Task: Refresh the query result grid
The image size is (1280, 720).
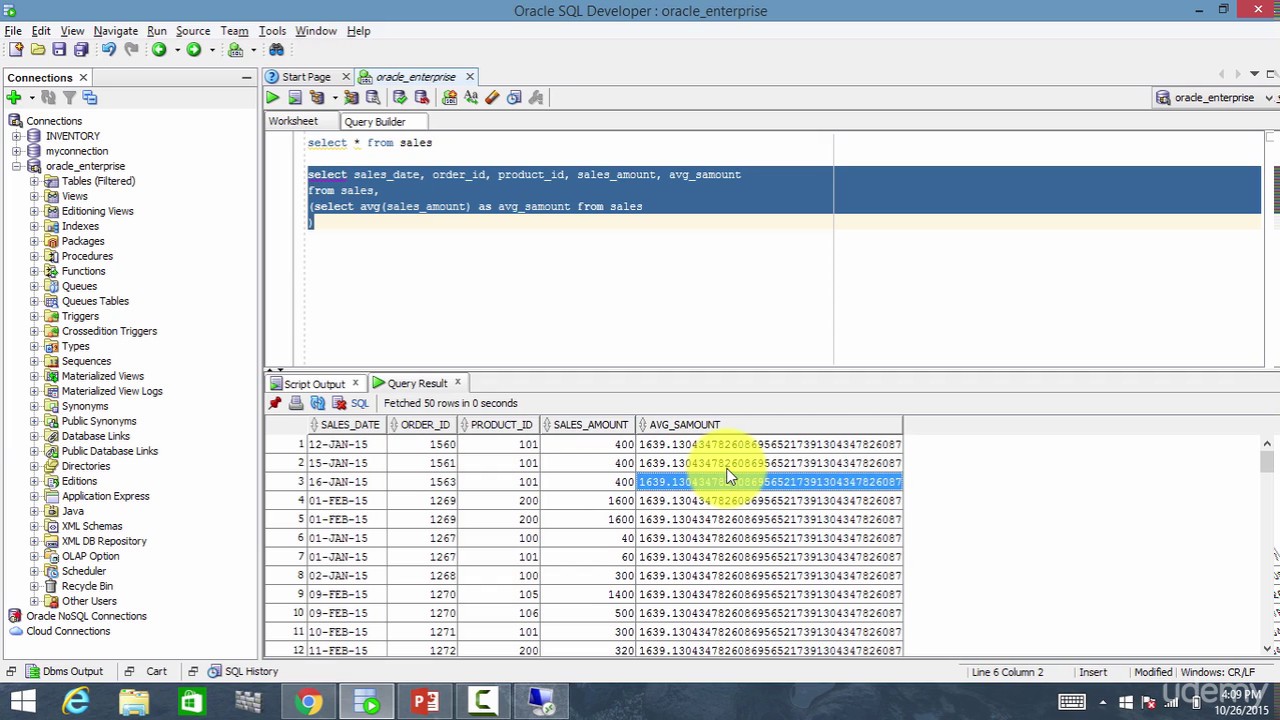Action: tap(318, 403)
